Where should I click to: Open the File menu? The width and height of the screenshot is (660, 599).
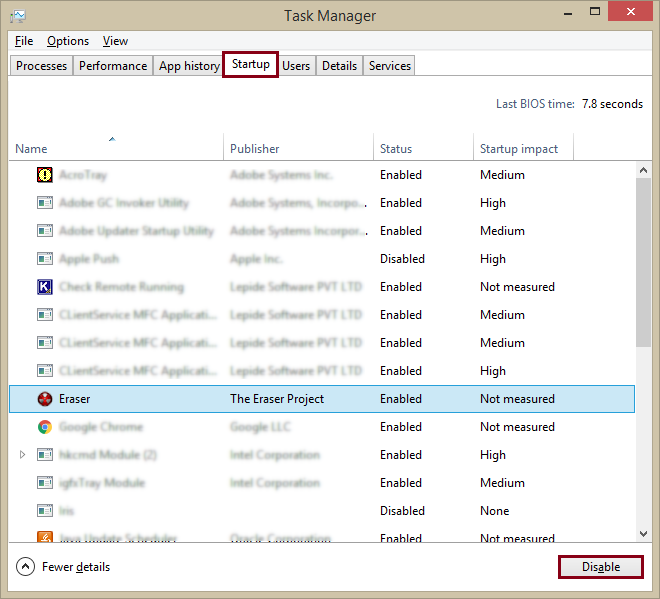point(24,41)
